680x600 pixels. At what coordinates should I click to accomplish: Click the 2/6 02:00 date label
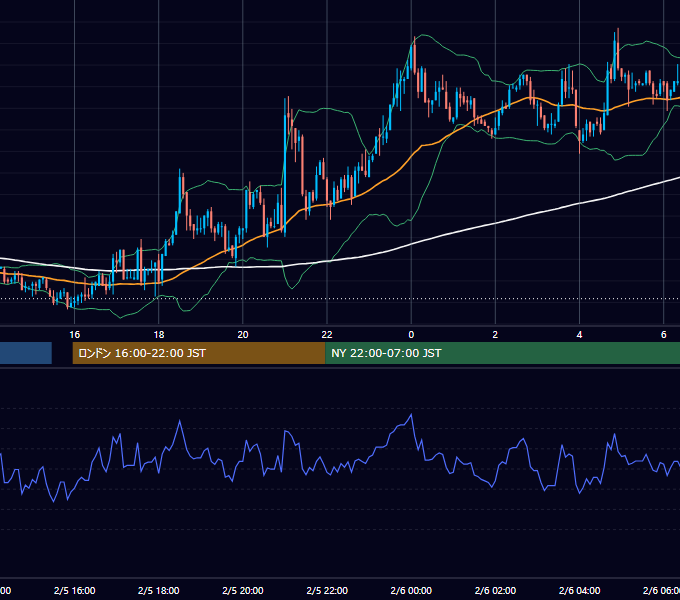pyautogui.click(x=495, y=590)
